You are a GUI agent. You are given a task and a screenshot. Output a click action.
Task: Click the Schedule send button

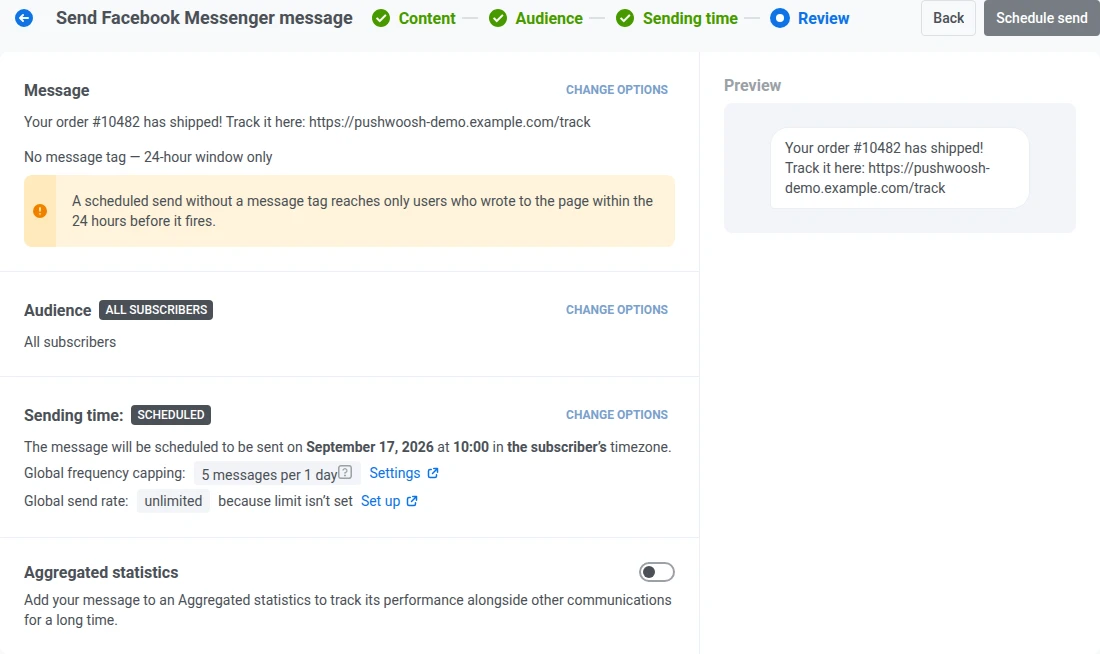pyautogui.click(x=1042, y=18)
